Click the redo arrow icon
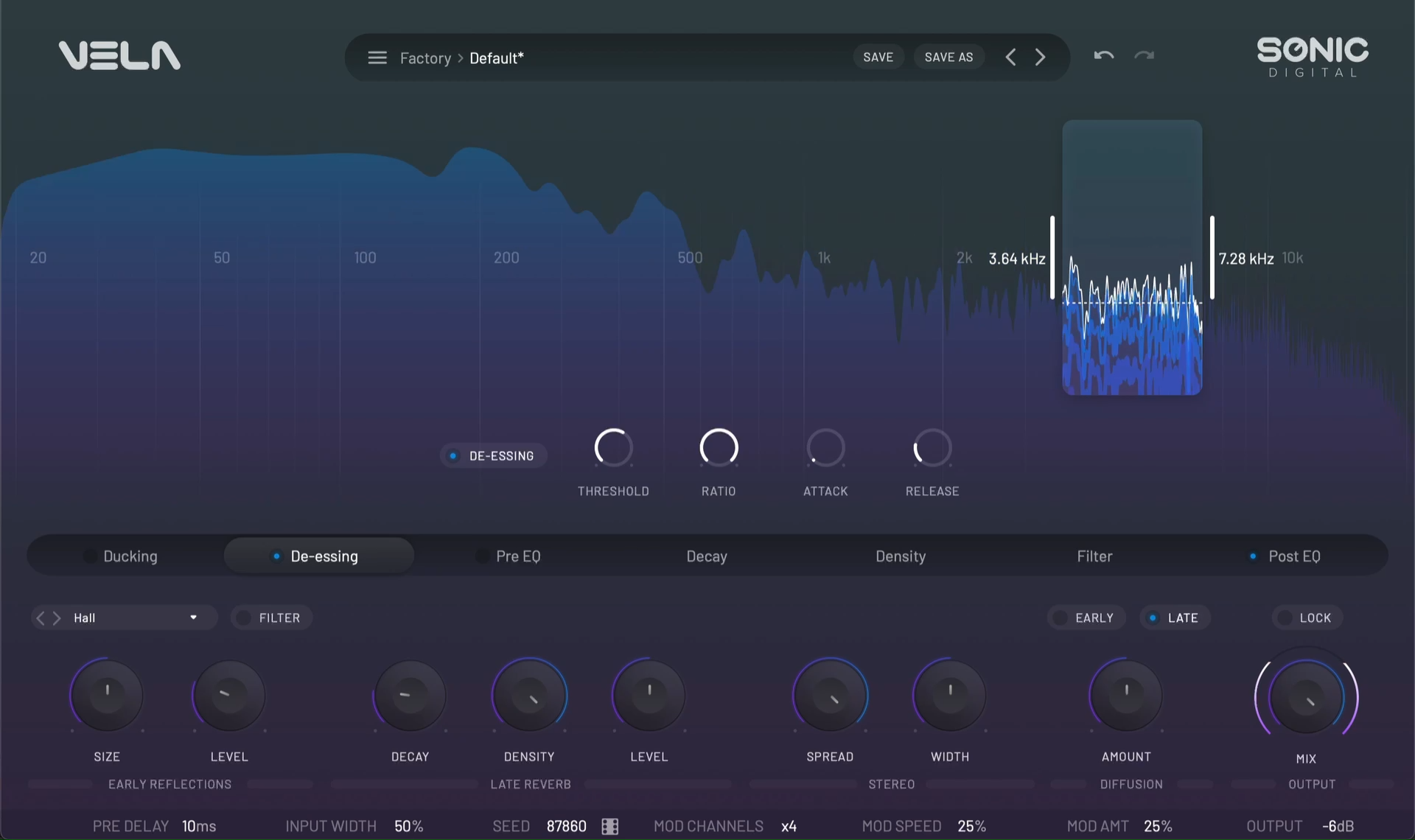Viewport: 1415px width, 840px height. click(x=1144, y=56)
